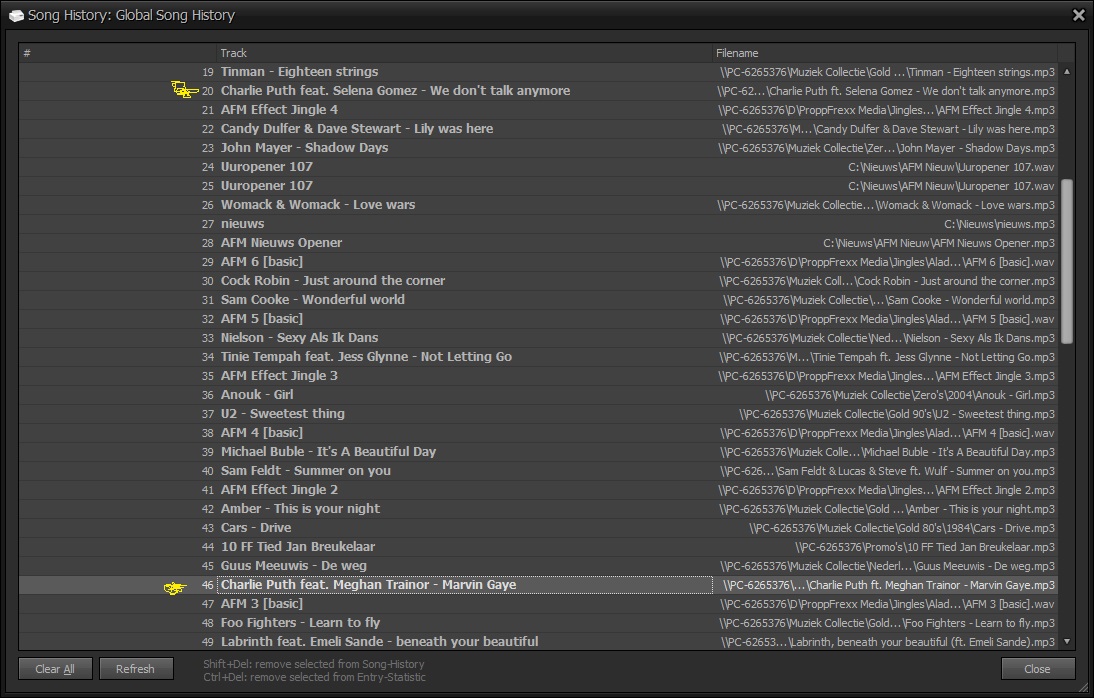Sort by the Track column header
The image size is (1094, 698).
pyautogui.click(x=464, y=53)
